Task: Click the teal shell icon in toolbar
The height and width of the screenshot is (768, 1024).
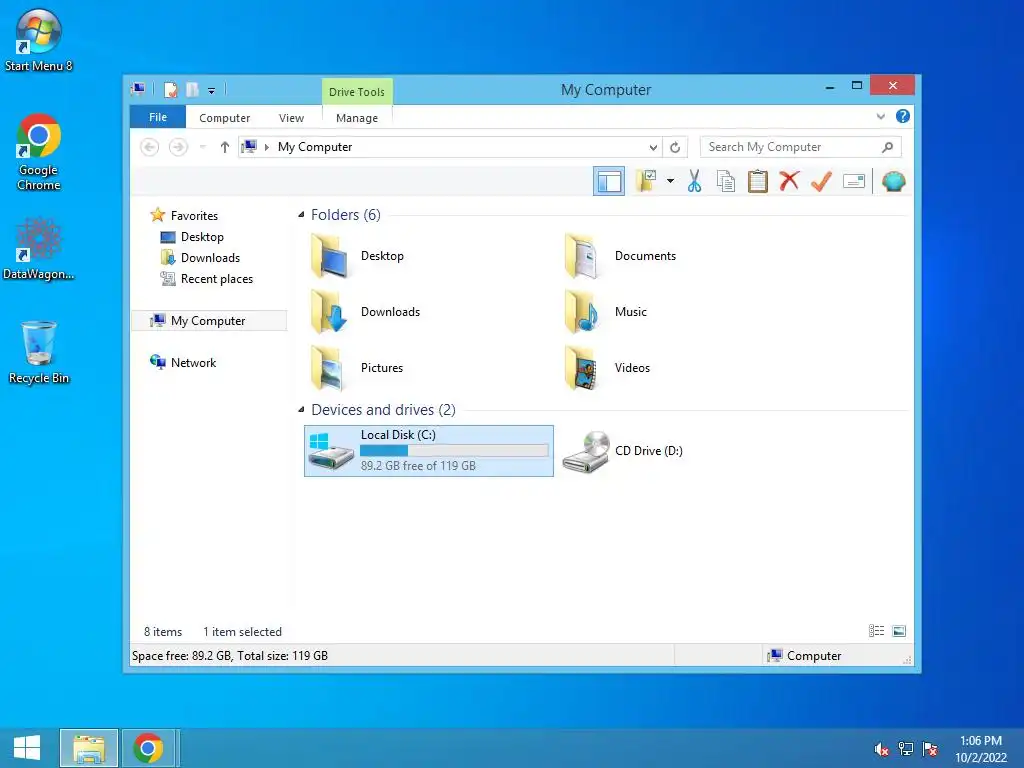Action: point(893,181)
